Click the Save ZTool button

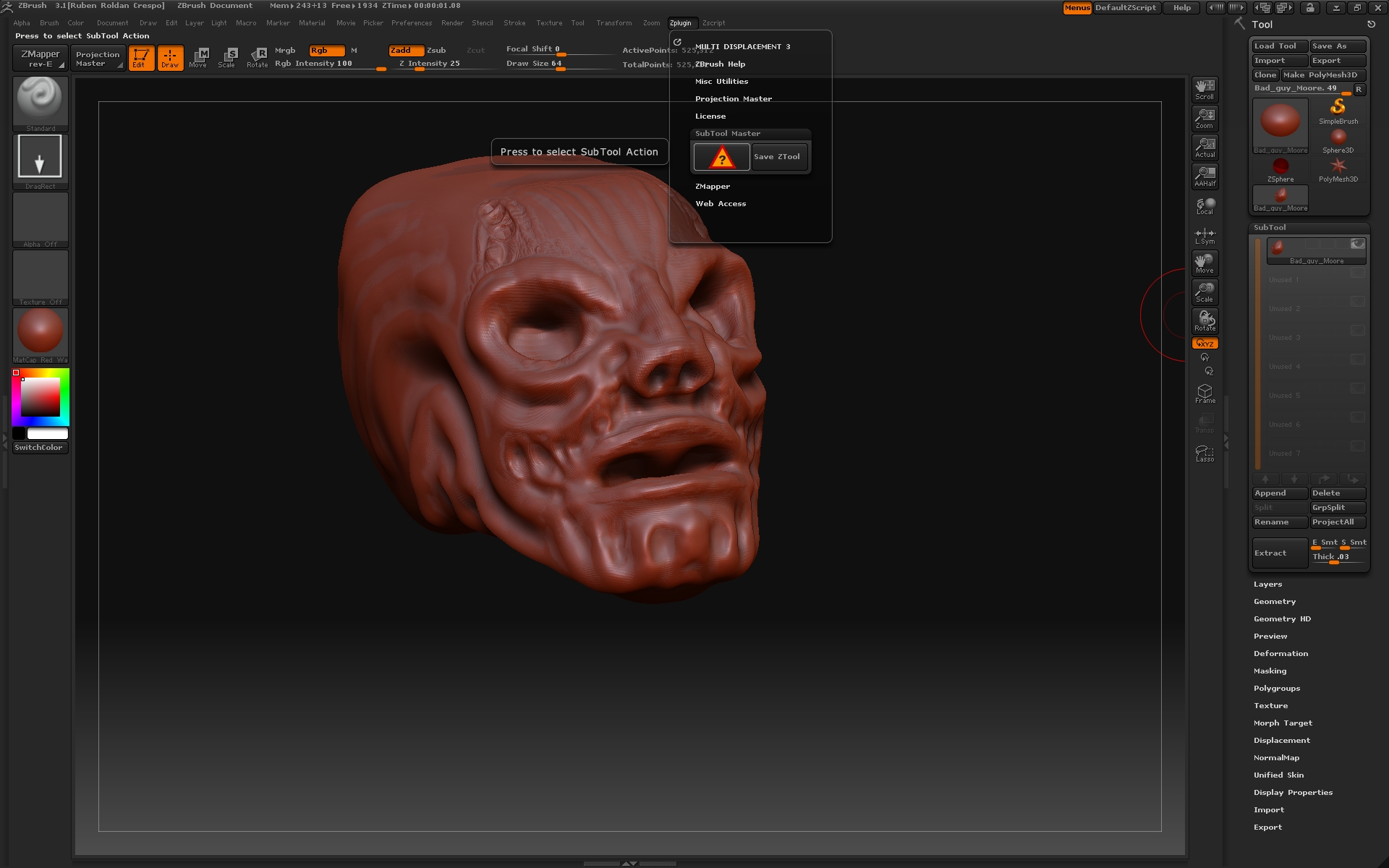(779, 157)
